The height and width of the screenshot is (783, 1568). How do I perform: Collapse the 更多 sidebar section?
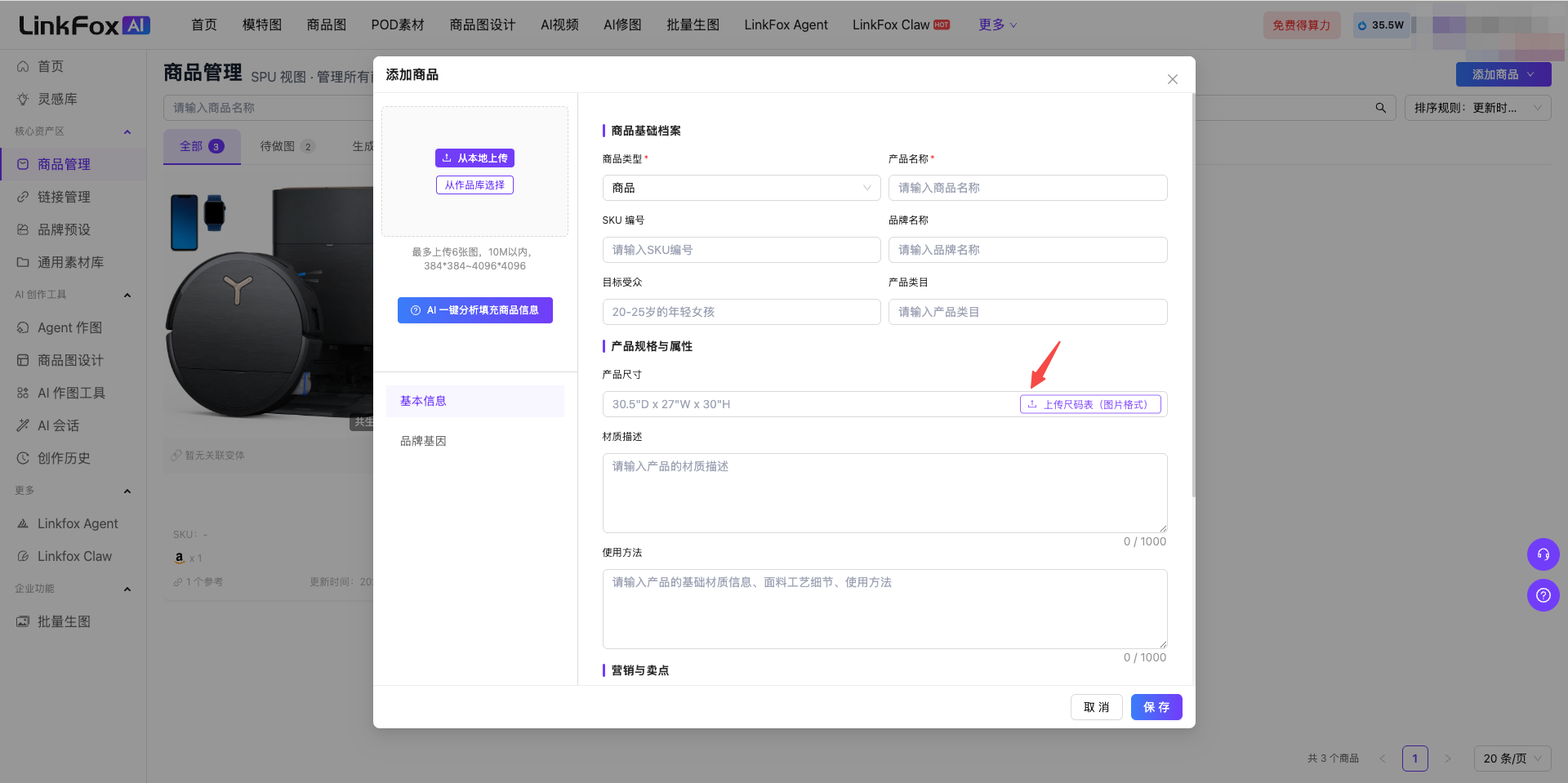pos(127,491)
